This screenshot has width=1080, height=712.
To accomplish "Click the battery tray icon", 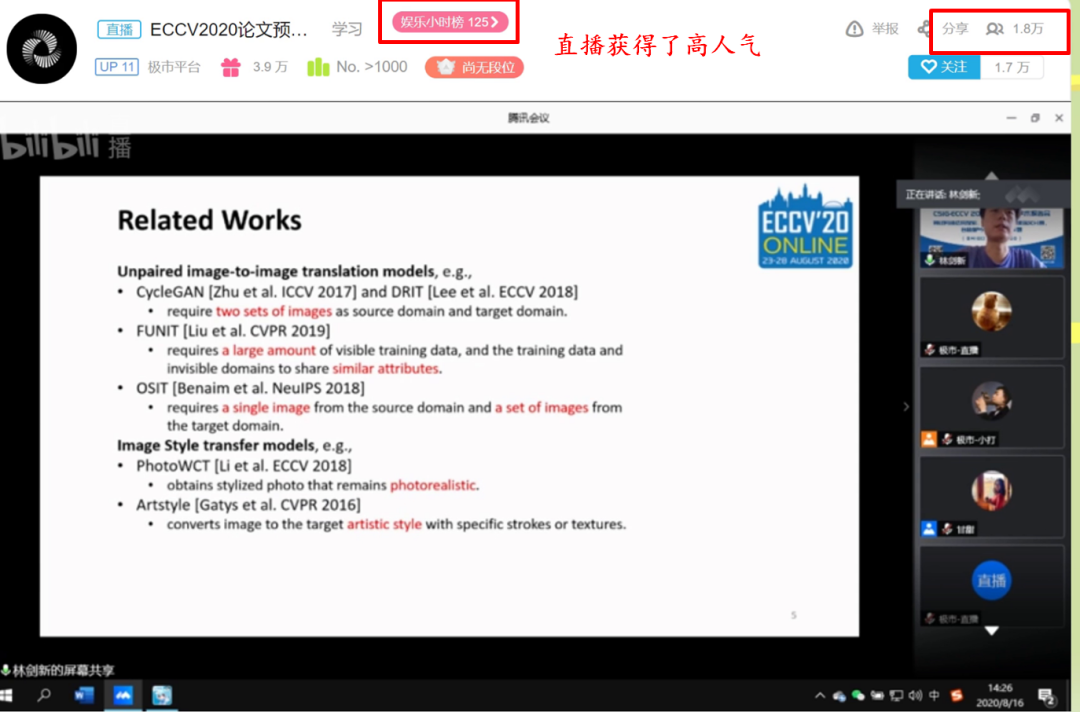I will 877,695.
